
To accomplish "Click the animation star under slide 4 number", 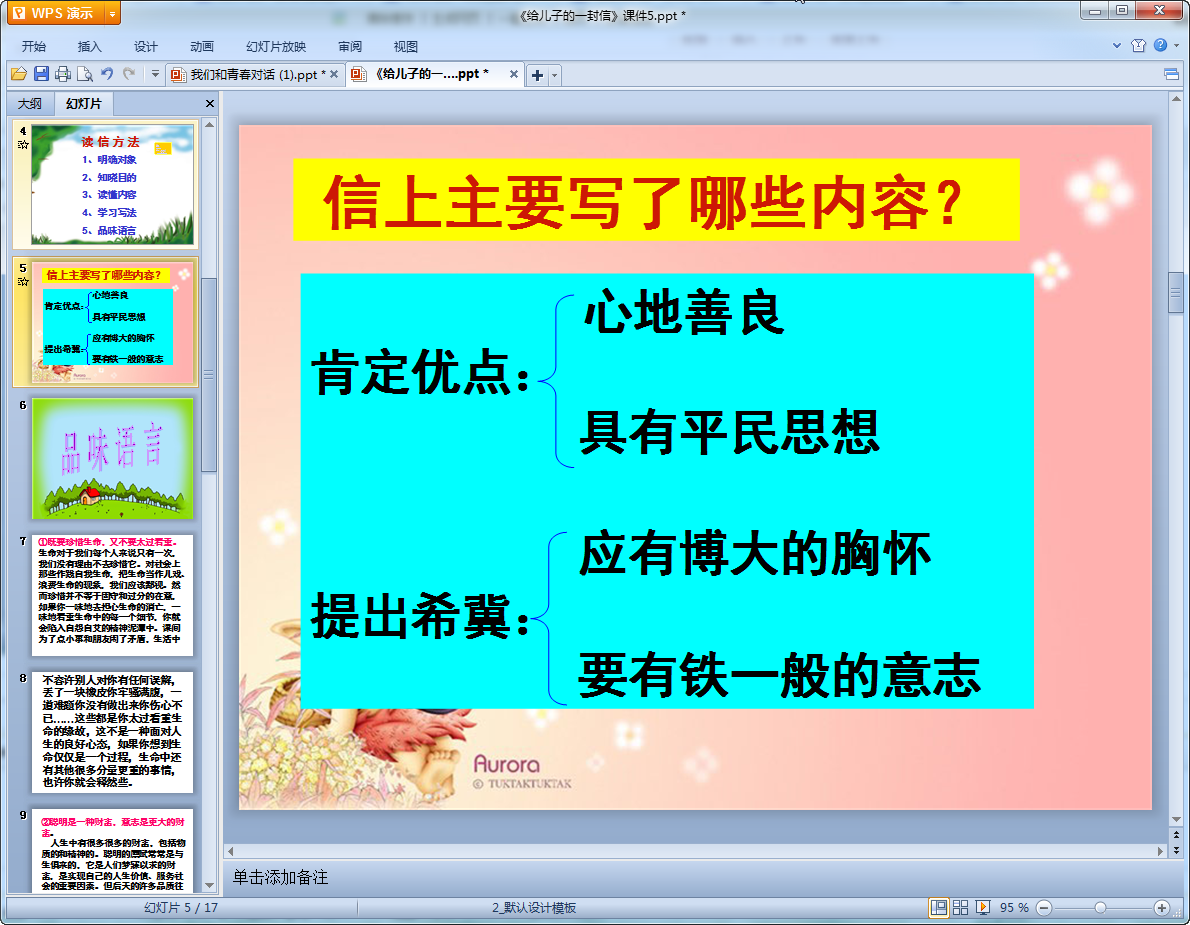I will [24, 145].
